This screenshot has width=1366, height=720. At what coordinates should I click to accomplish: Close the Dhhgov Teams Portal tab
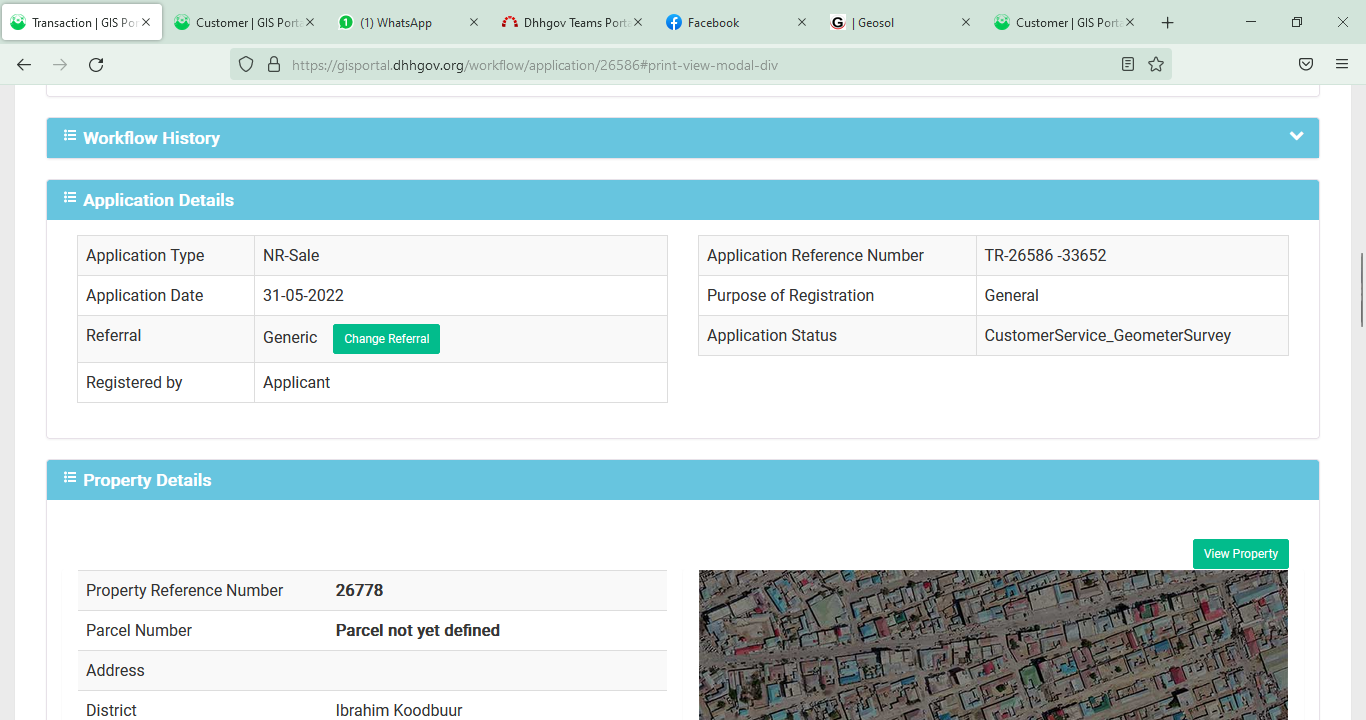coord(638,22)
